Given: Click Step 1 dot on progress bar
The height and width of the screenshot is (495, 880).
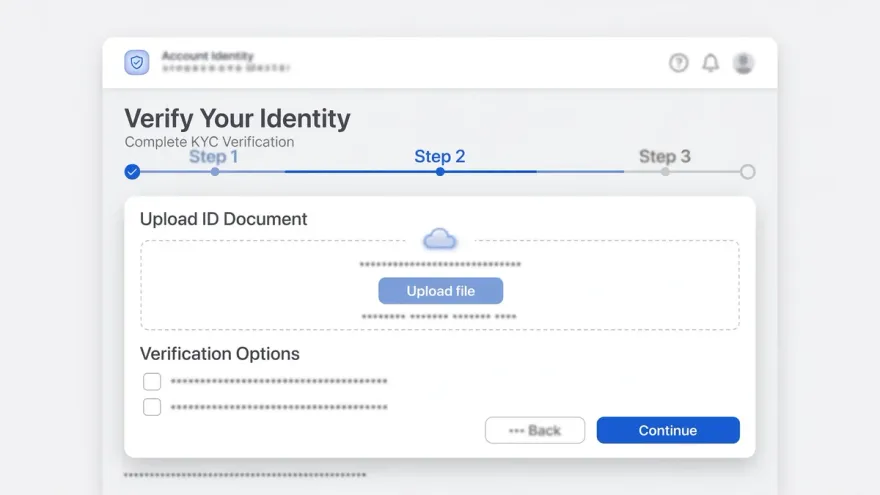Looking at the screenshot, I should tap(215, 172).
